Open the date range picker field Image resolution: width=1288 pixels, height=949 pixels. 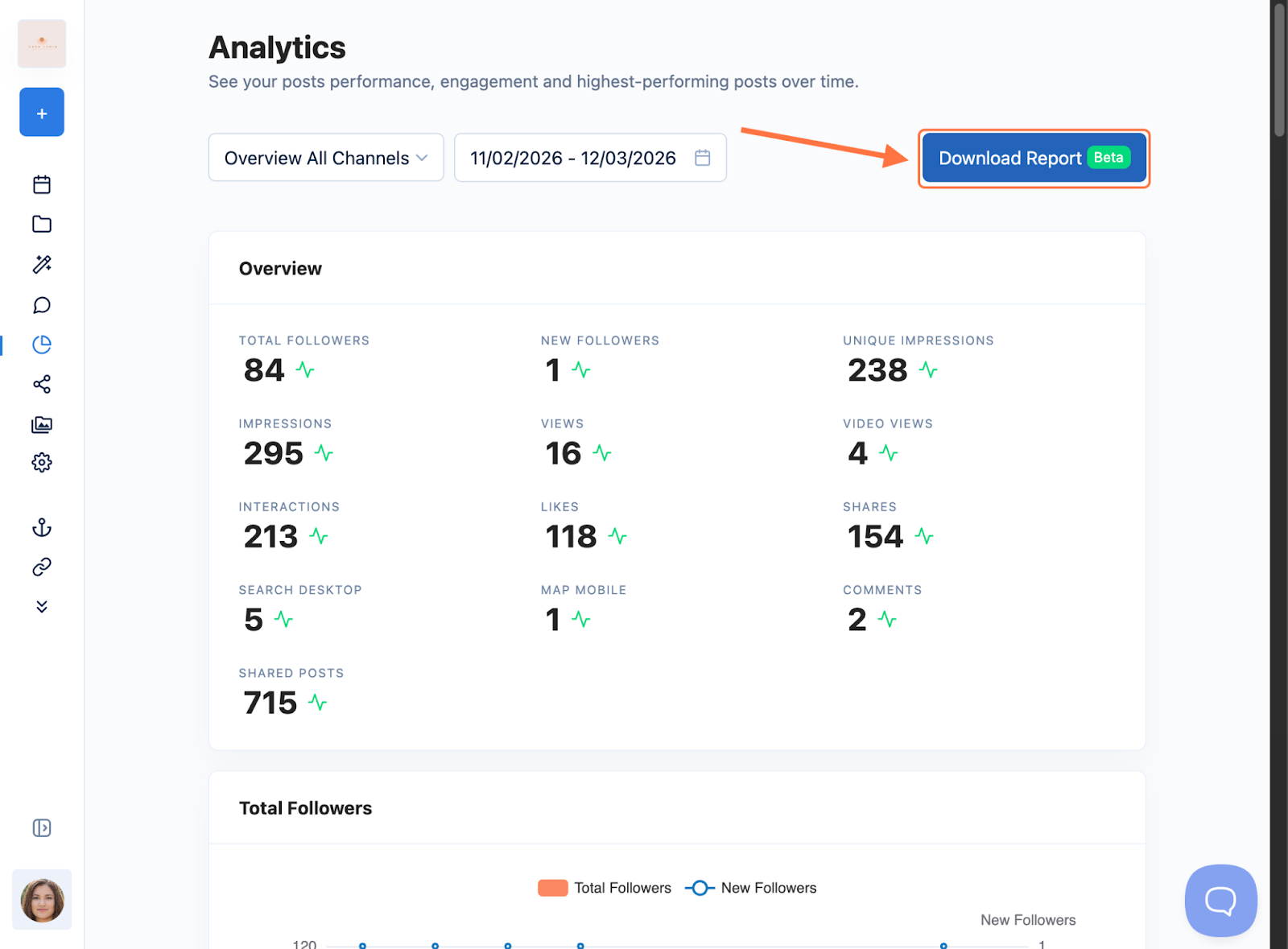[590, 158]
